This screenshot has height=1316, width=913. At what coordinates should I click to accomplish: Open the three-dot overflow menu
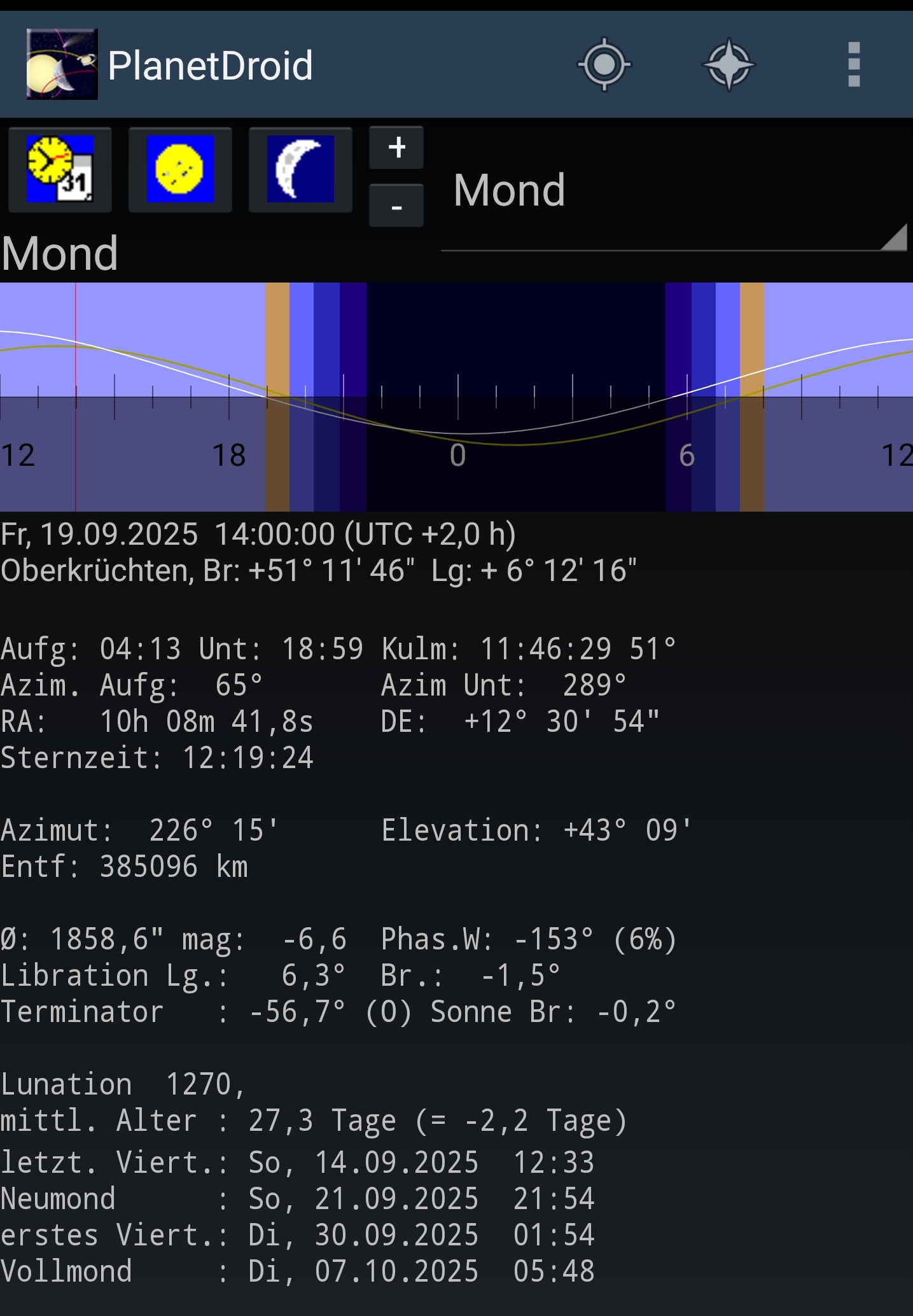854,64
